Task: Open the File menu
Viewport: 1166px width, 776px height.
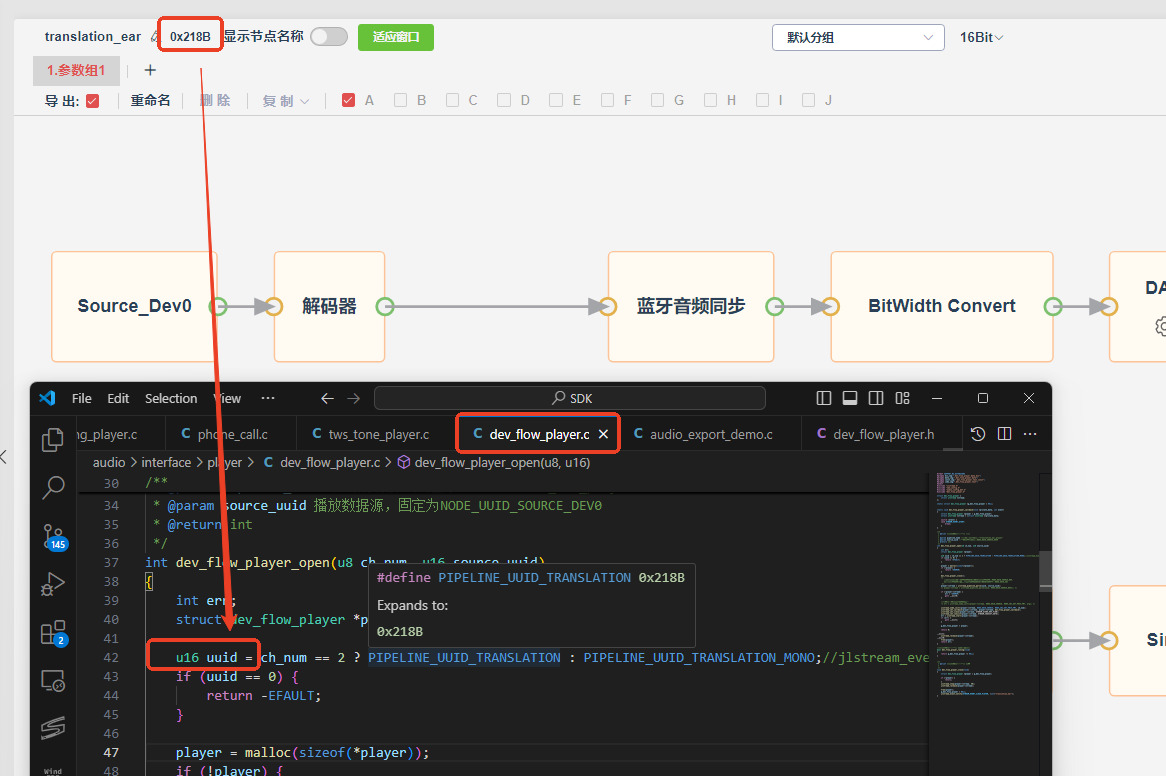Action: click(82, 398)
